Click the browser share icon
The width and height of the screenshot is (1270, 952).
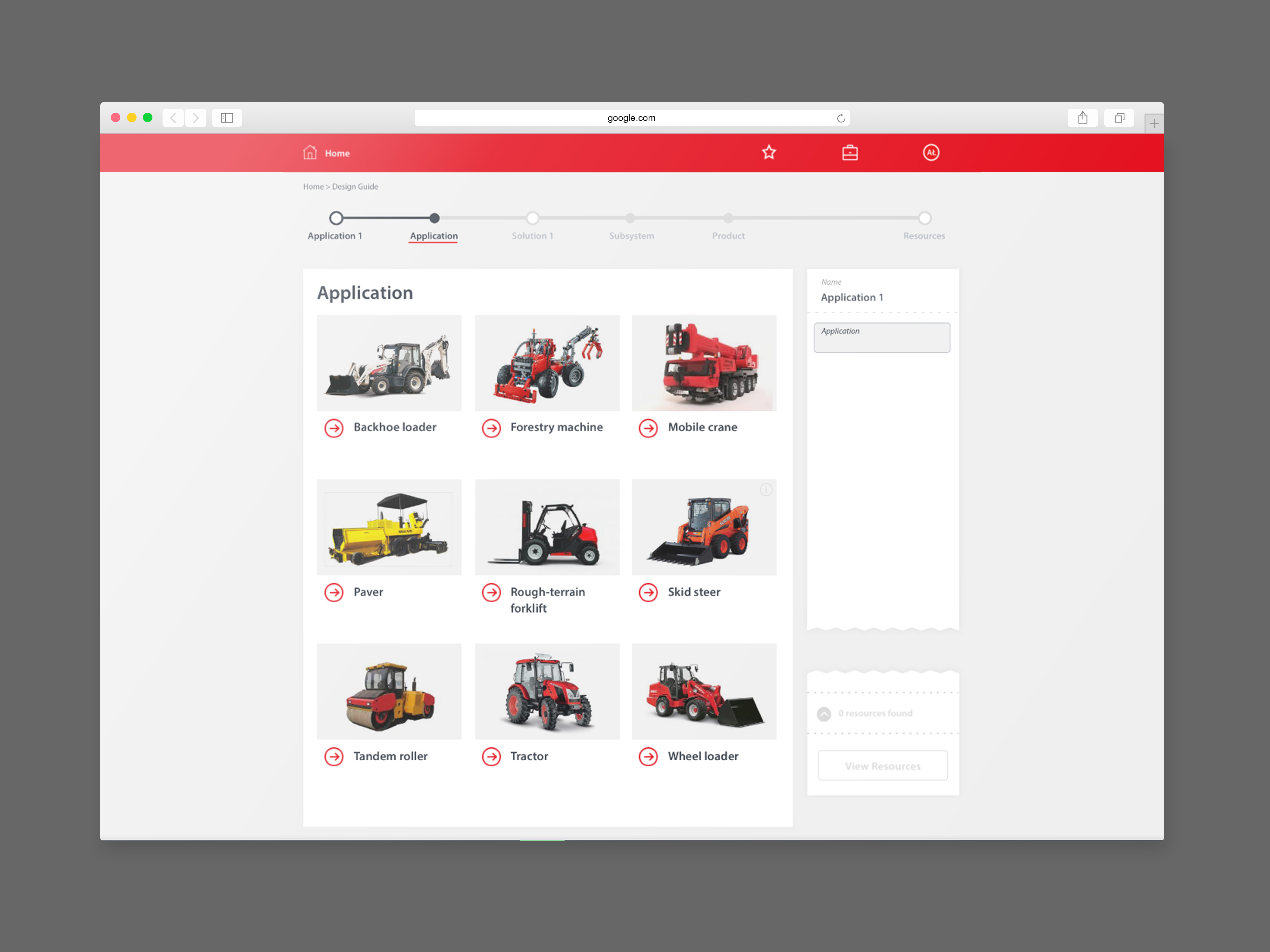point(1083,118)
